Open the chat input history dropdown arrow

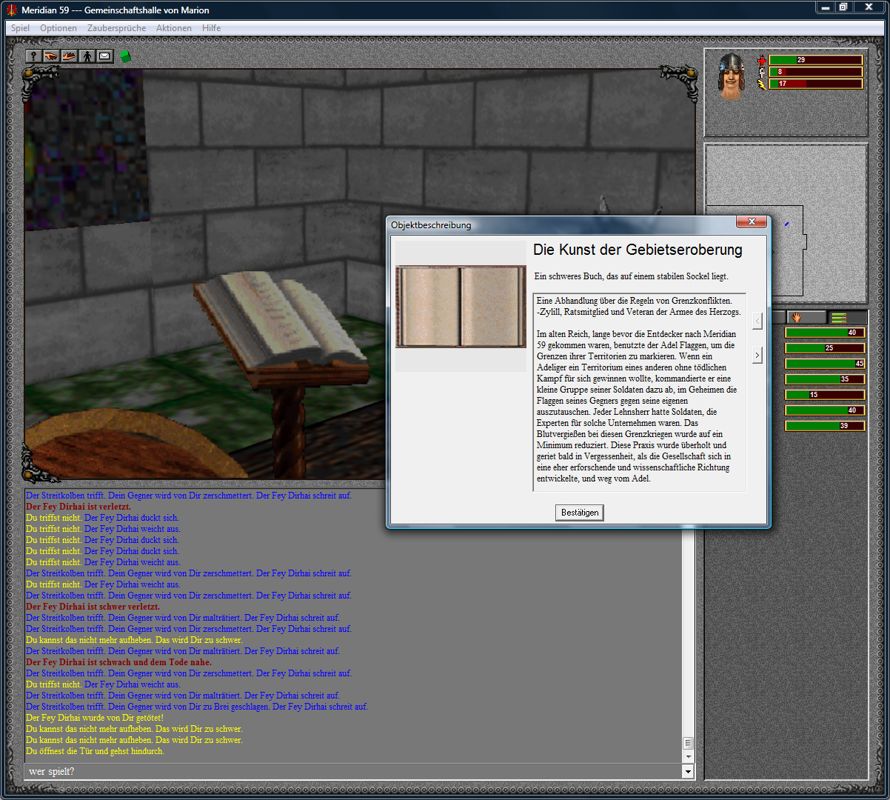(x=688, y=771)
